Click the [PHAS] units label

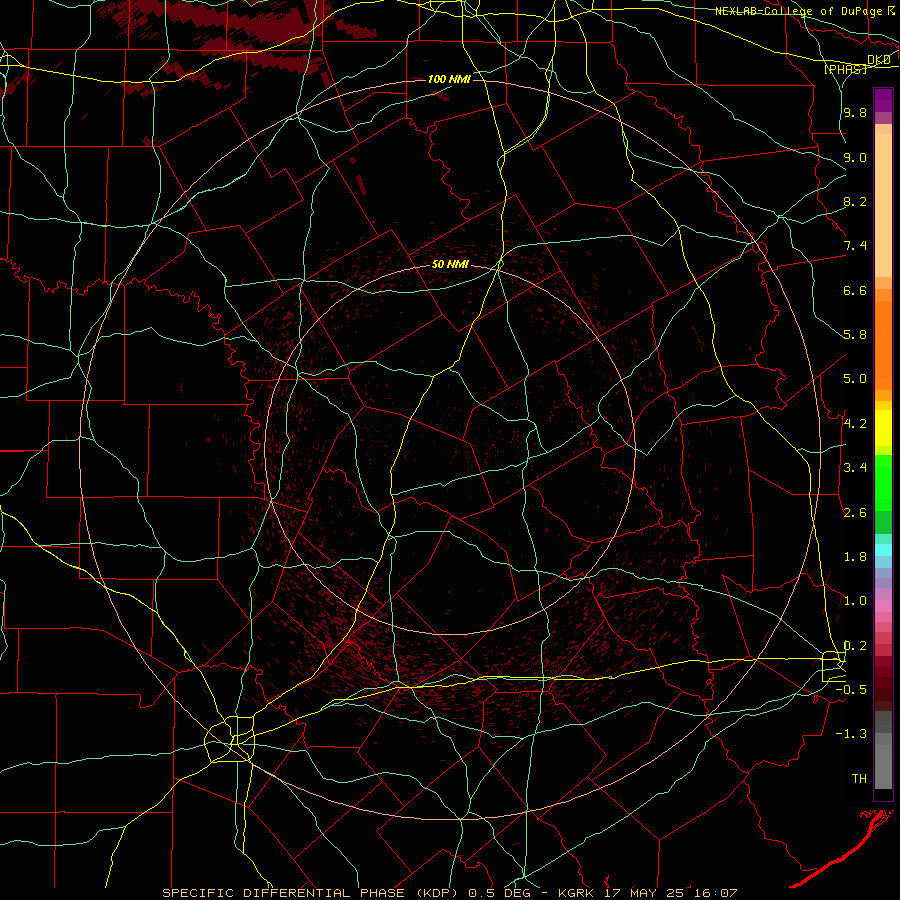(846, 69)
